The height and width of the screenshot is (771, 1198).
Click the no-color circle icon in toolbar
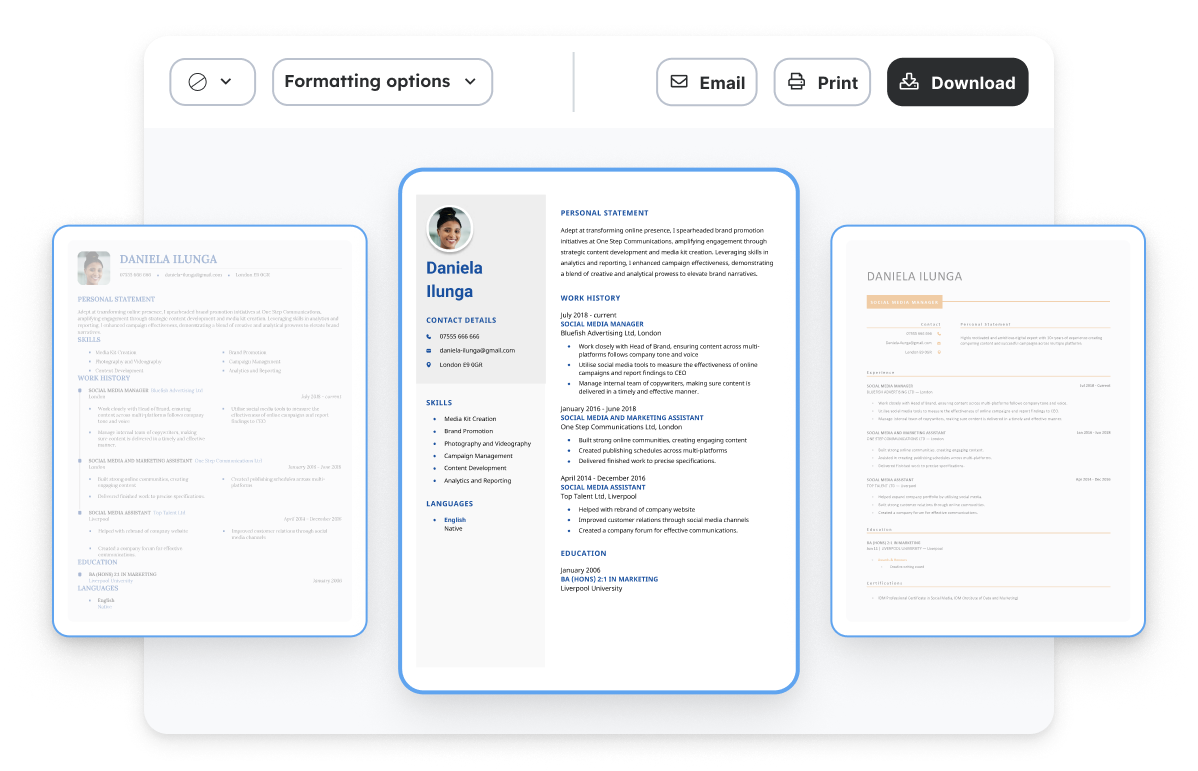pyautogui.click(x=197, y=82)
